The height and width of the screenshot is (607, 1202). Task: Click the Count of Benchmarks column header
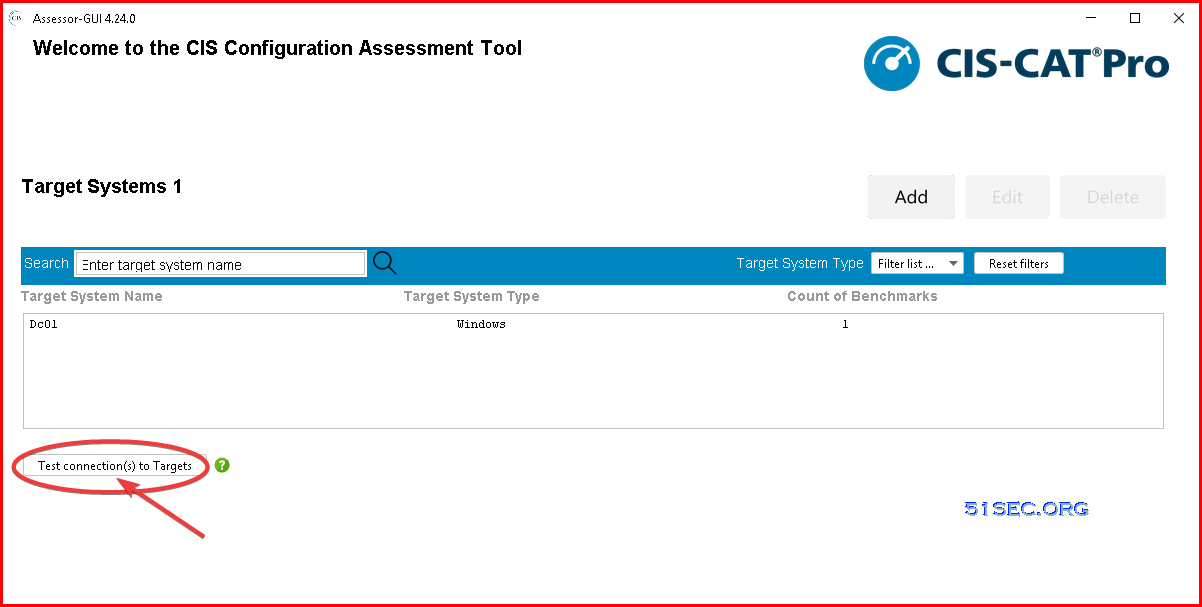[862, 296]
